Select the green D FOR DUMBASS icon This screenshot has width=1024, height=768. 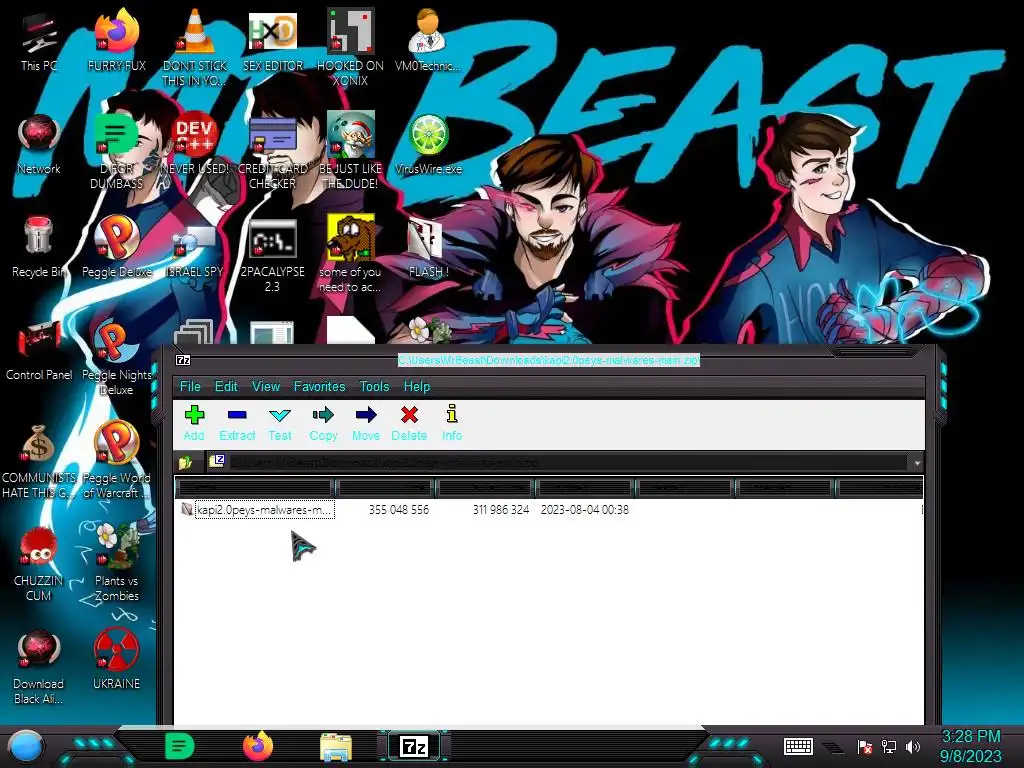(x=116, y=152)
